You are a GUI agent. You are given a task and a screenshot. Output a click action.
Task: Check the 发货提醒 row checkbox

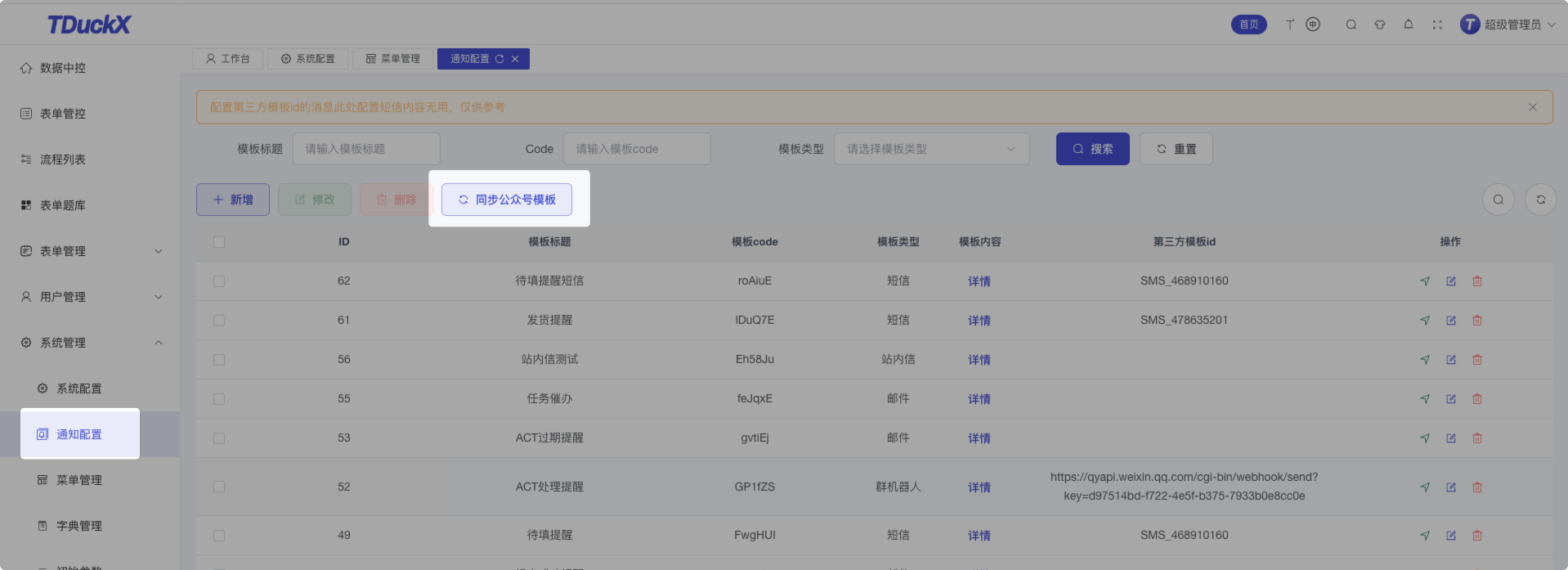219,321
